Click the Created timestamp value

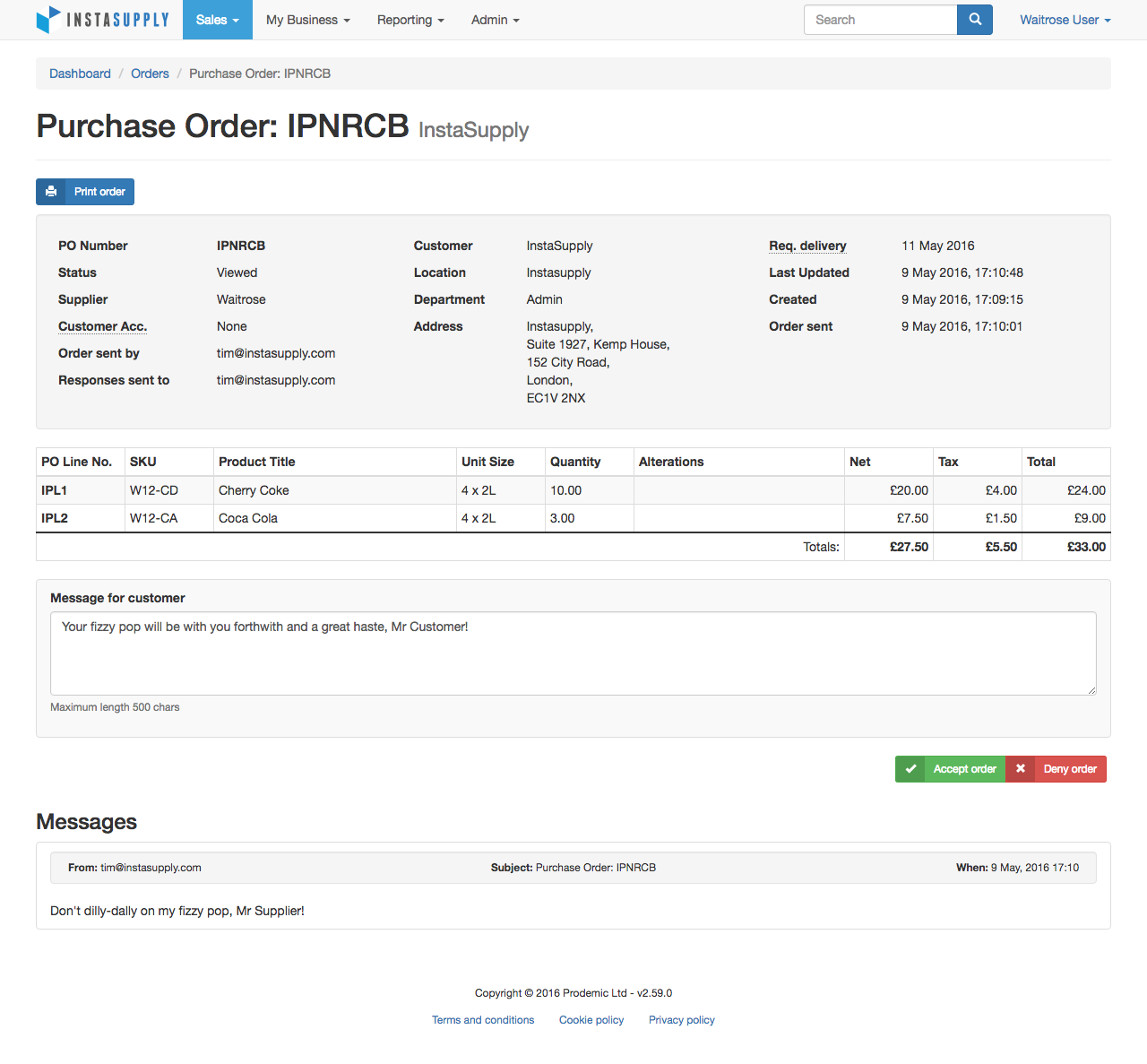962,299
